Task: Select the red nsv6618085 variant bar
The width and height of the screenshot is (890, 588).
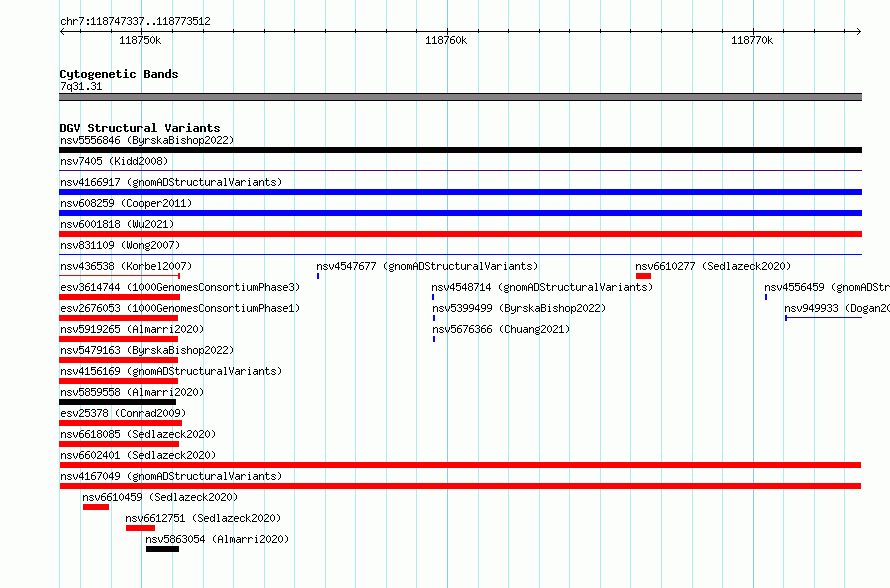Action: click(x=119, y=444)
